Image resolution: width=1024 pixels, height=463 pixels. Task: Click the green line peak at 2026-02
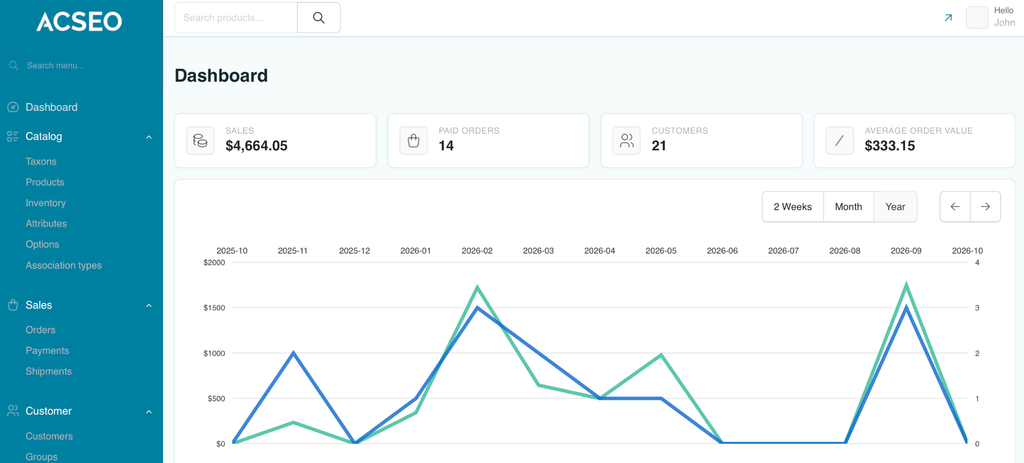[477, 287]
